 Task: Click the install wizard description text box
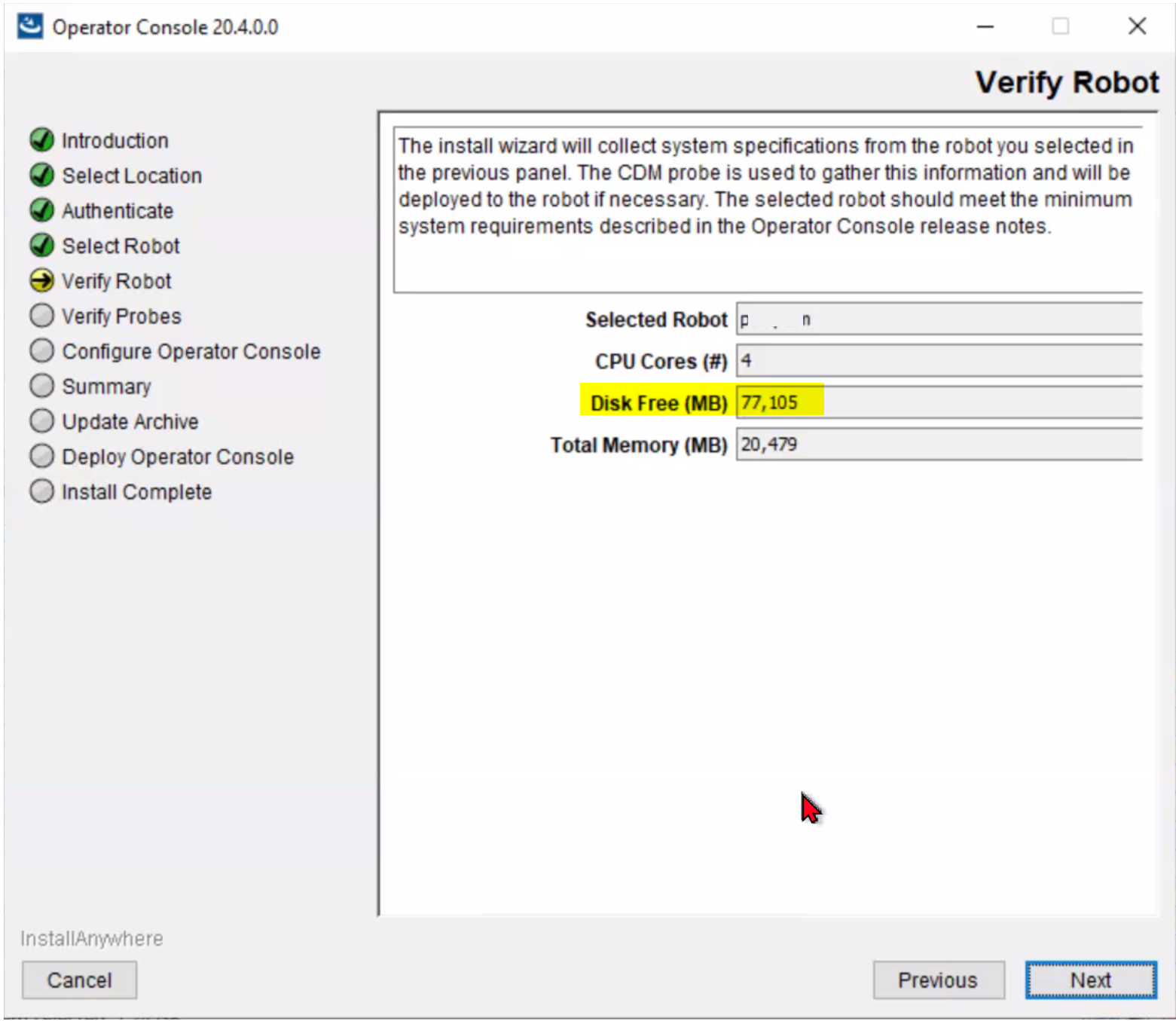(768, 210)
